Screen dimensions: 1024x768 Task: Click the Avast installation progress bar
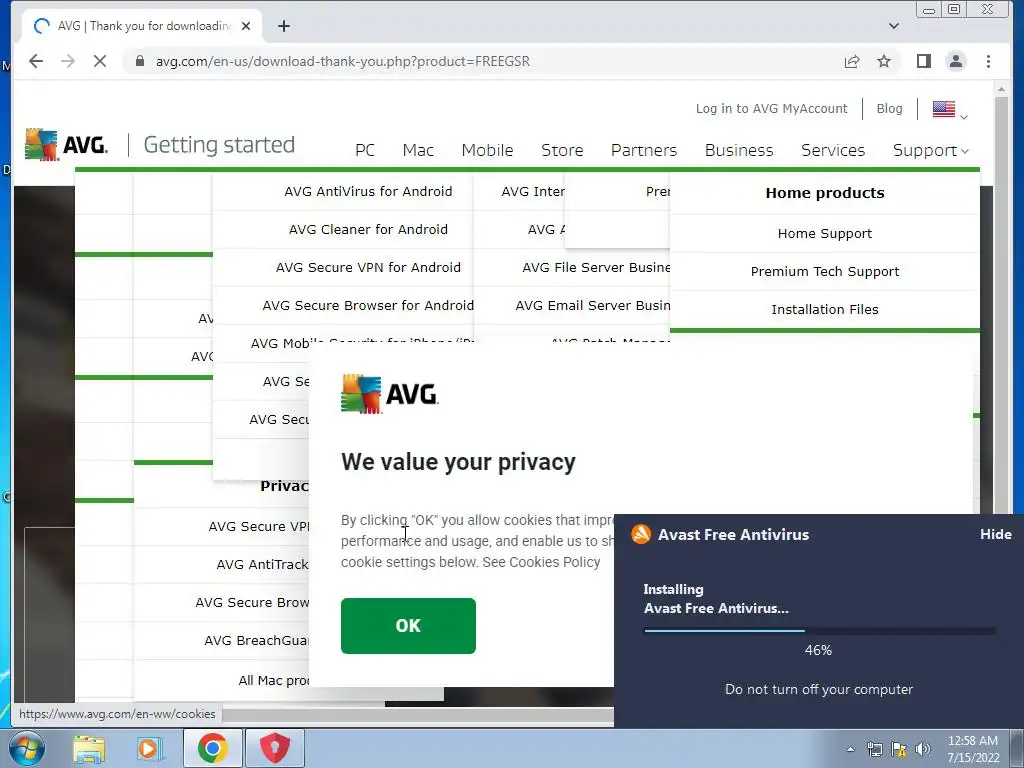click(x=820, y=631)
